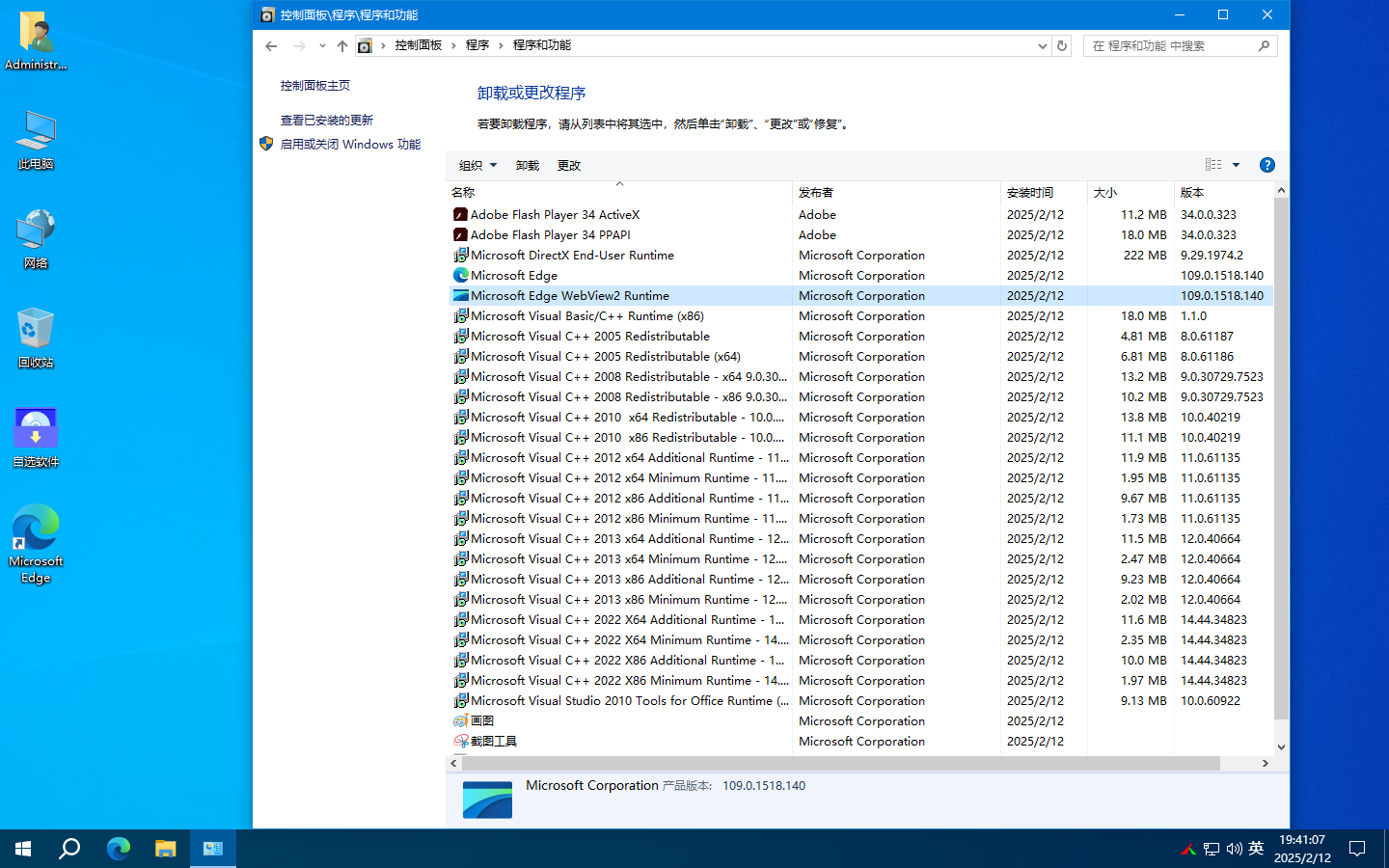Screen dimensions: 1389x868
Task: Open the 回收站 desktop icon
Action: coord(36,339)
